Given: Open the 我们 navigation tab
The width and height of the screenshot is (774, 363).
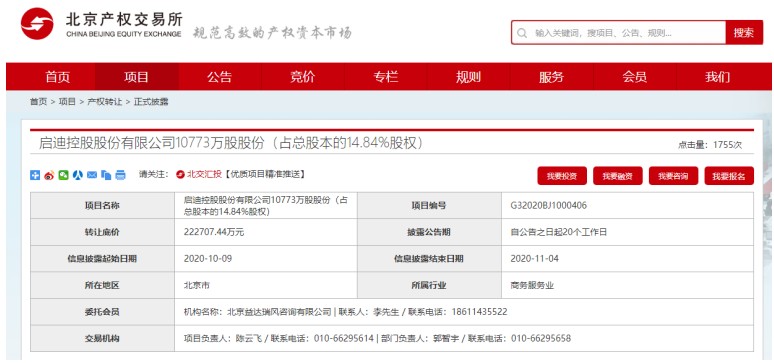Looking at the screenshot, I should click(717, 77).
